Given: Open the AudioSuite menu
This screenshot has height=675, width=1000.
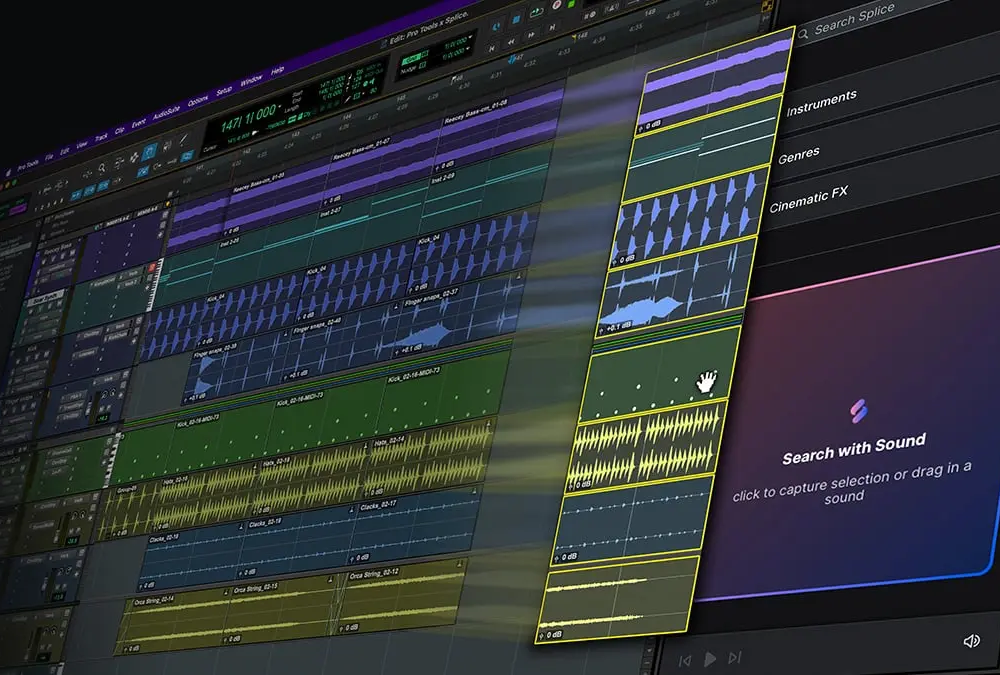Looking at the screenshot, I should point(166,114).
